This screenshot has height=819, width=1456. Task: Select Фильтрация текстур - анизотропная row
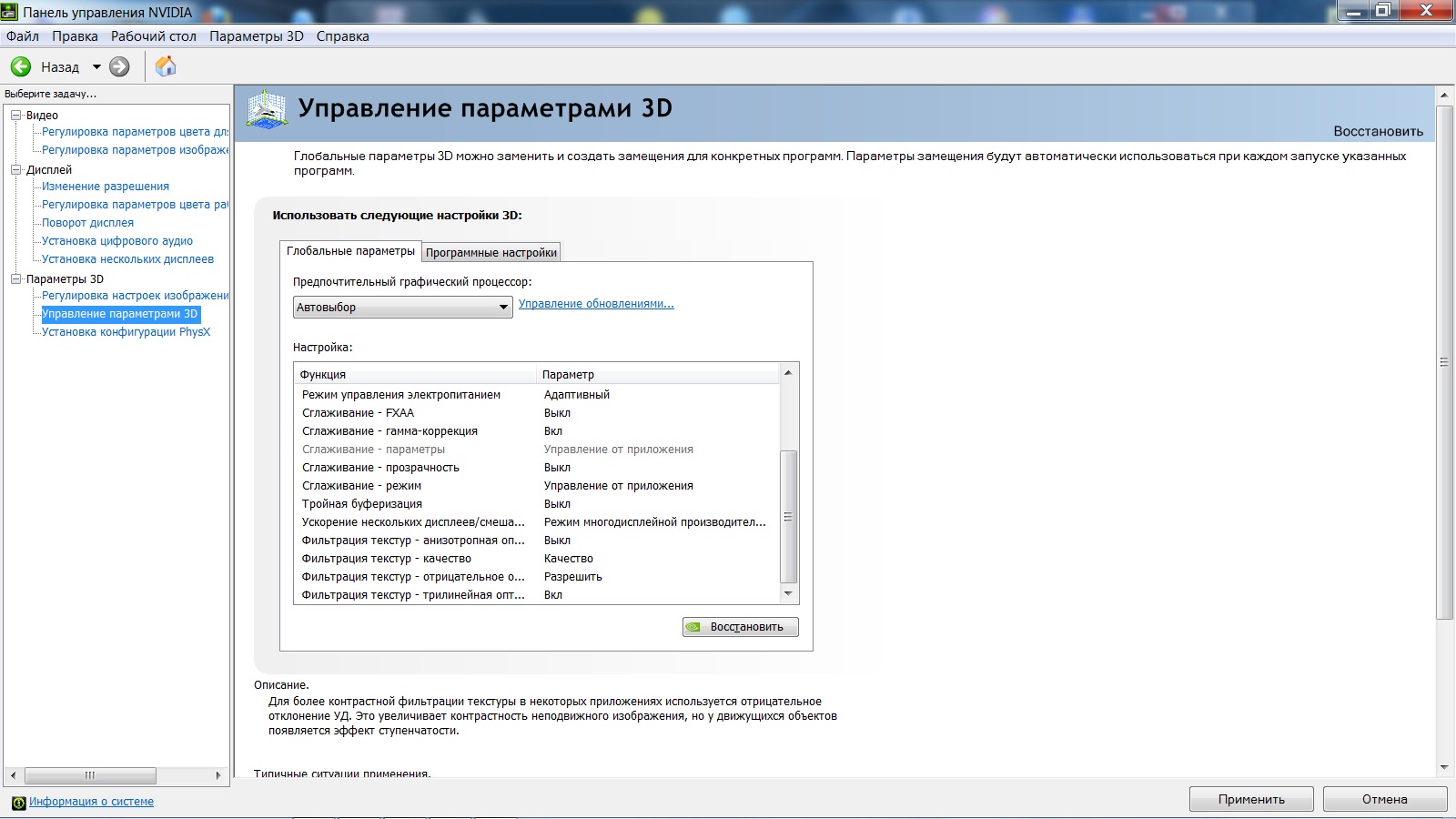click(537, 541)
